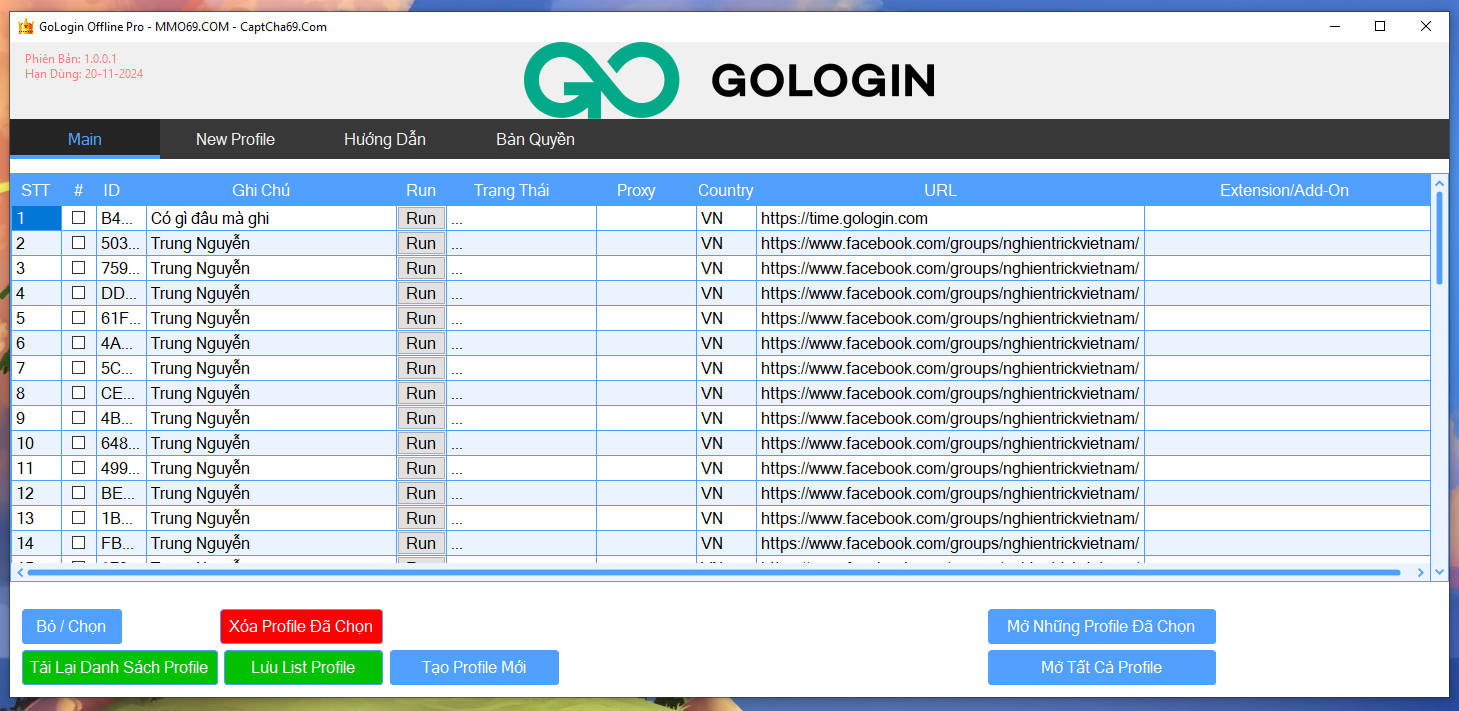Click the vertical scrollbar down arrow
This screenshot has height=711, width=1459.
click(1439, 572)
